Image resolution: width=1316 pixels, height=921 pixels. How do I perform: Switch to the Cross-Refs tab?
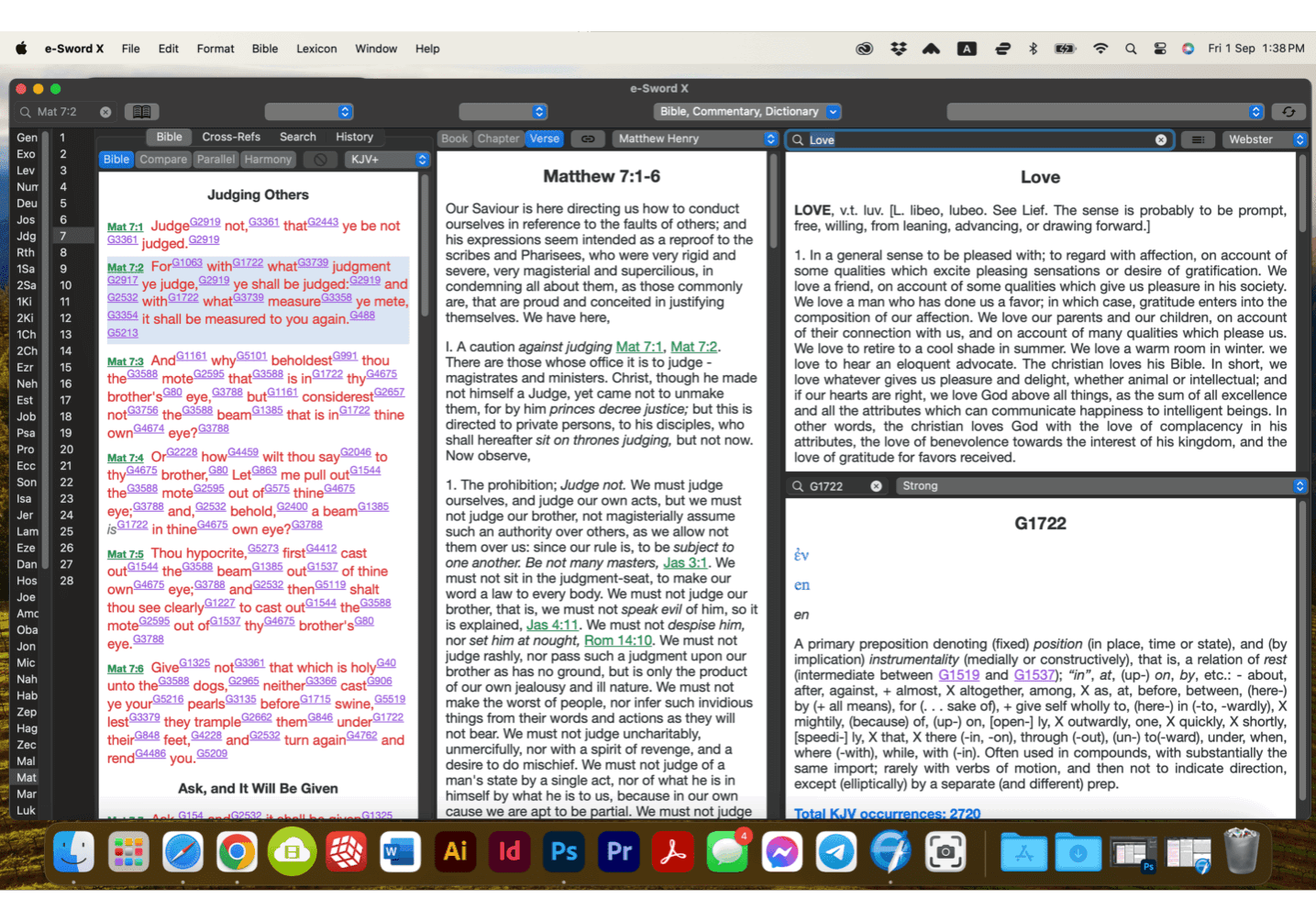tap(231, 137)
